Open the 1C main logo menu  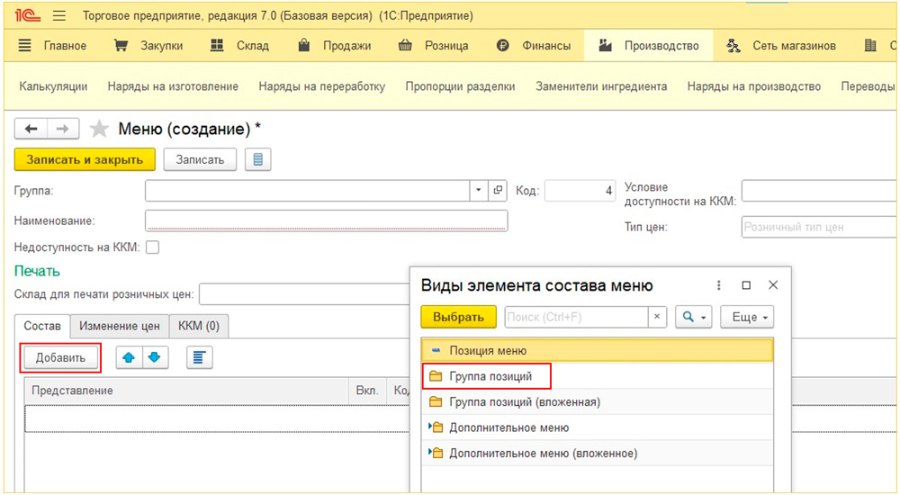(27, 16)
